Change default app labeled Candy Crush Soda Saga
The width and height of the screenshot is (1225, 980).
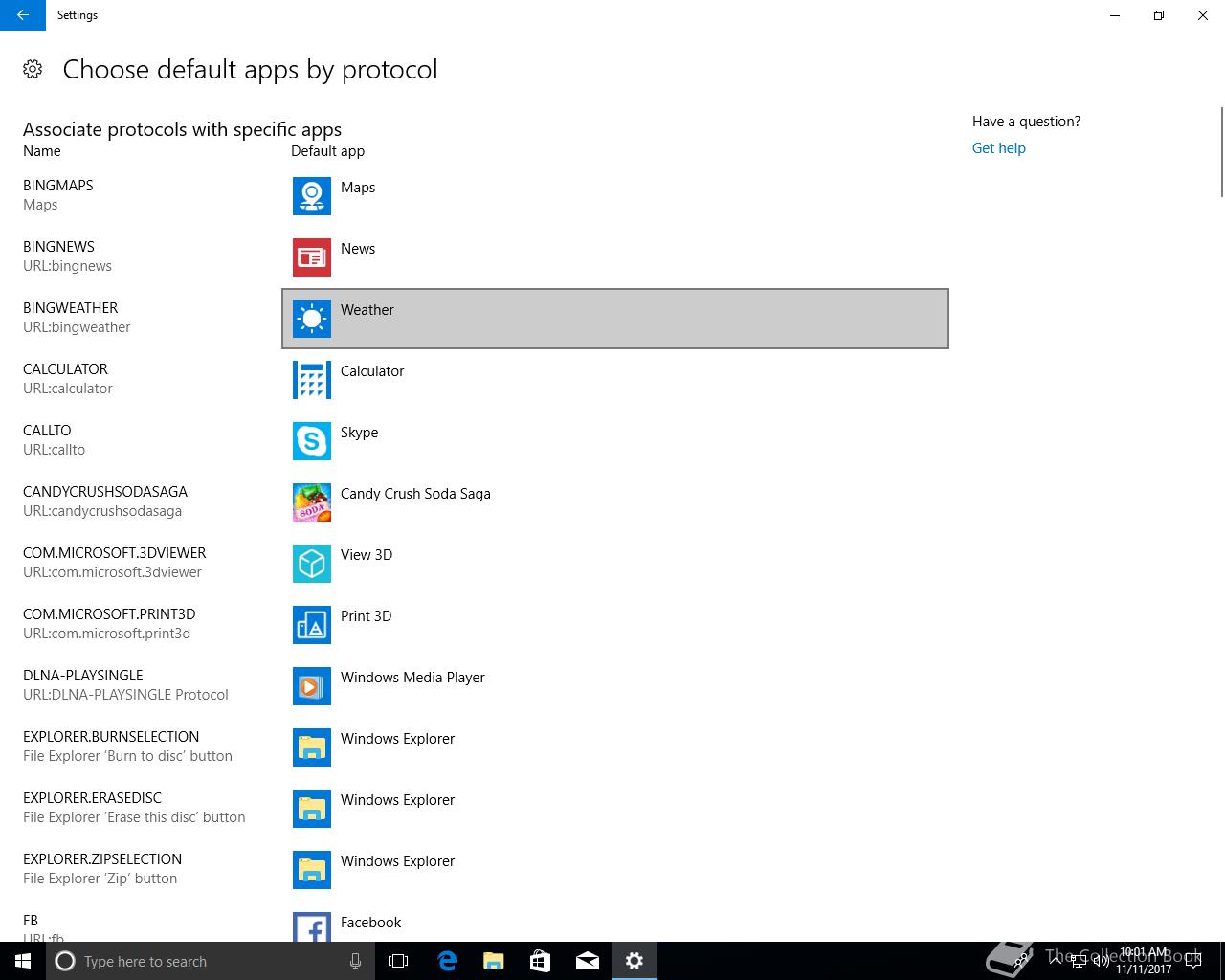coord(615,502)
